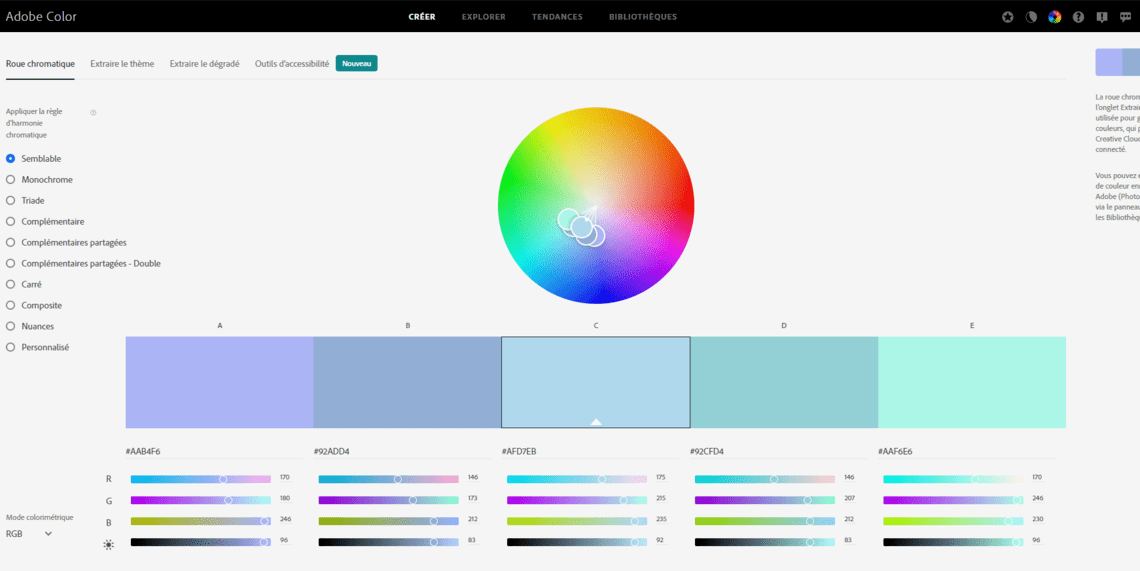Open the BIBLIOTHÈQUES navigation item
The width and height of the screenshot is (1140, 571).
643,17
